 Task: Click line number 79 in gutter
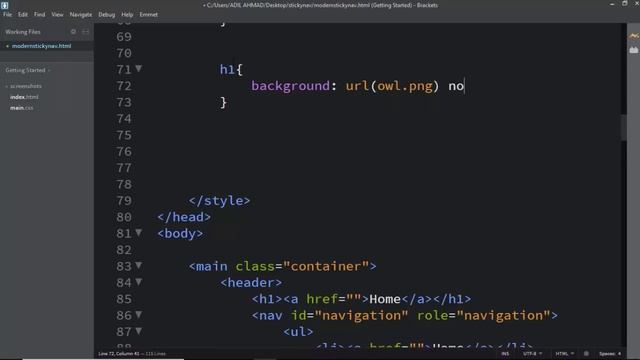coord(124,200)
